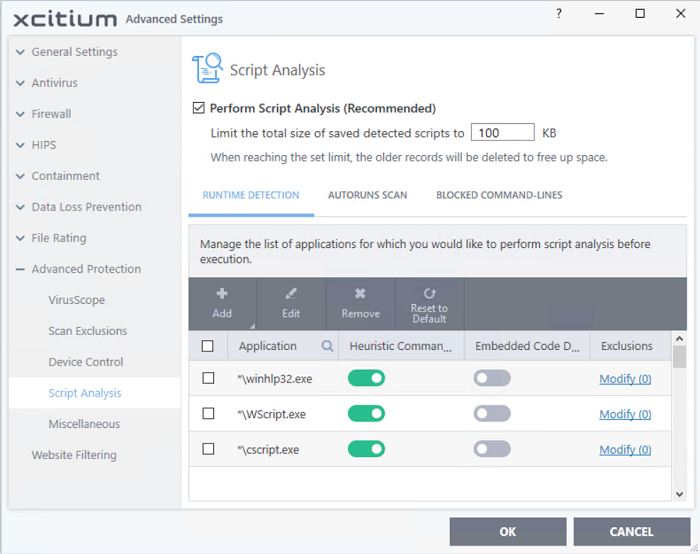Select the cscript.exe row checkbox
700x554 pixels.
click(208, 449)
